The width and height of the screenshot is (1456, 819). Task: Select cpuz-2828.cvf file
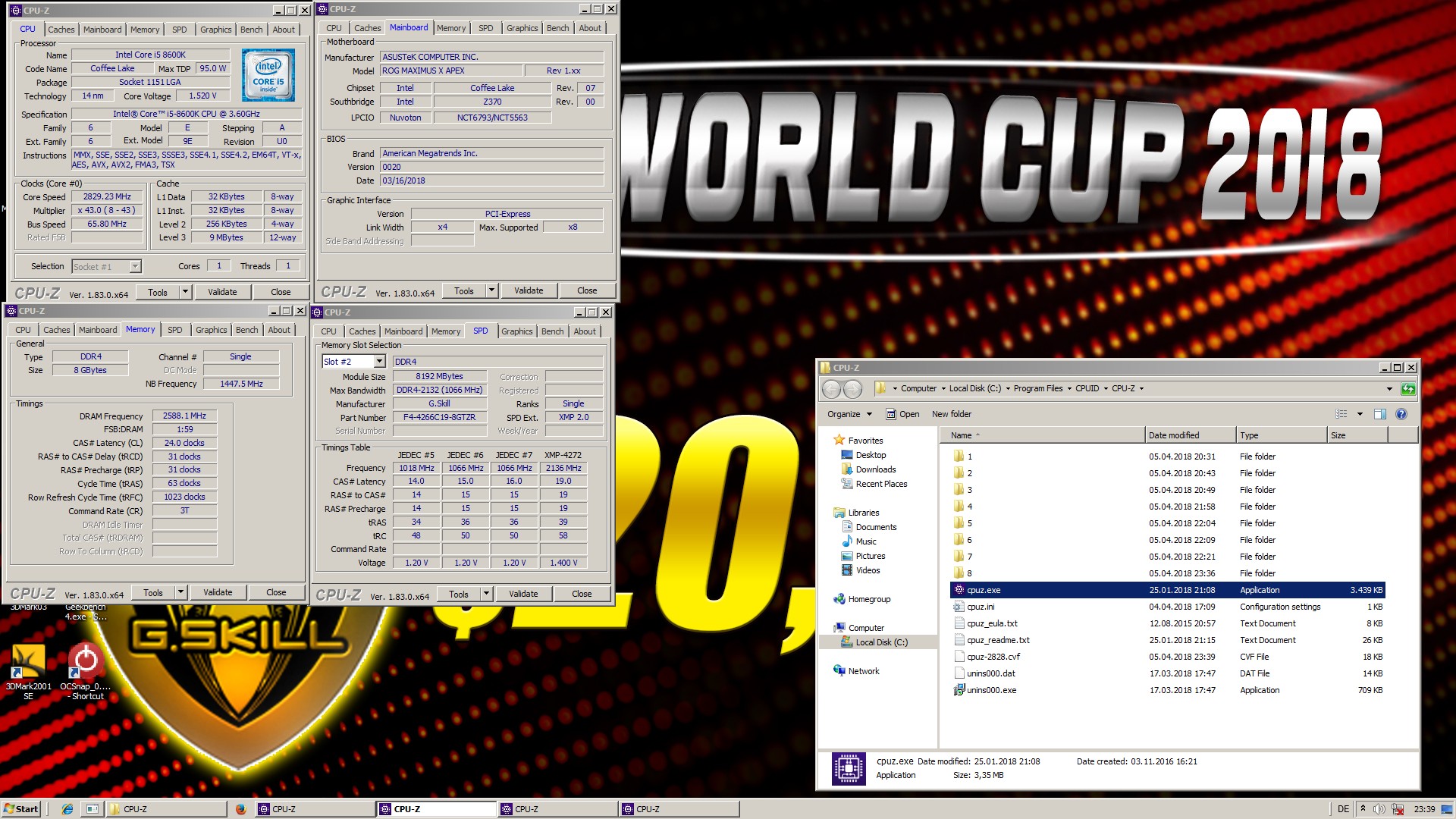point(1168,657)
